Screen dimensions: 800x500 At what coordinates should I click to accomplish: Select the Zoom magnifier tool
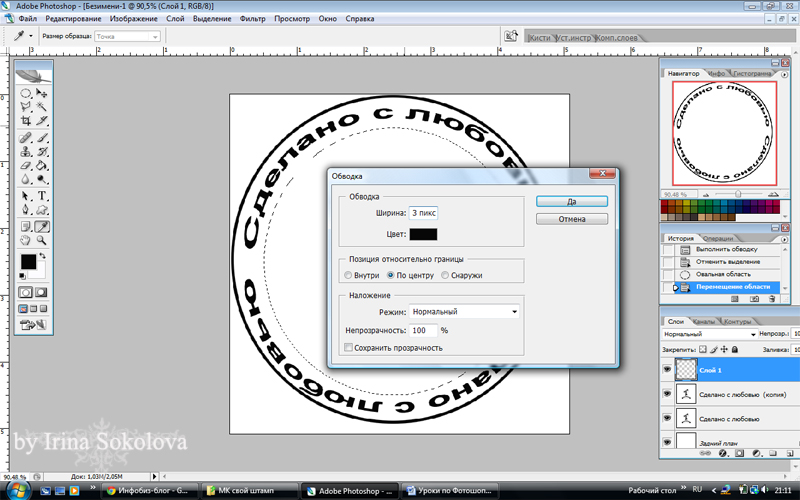[42, 240]
